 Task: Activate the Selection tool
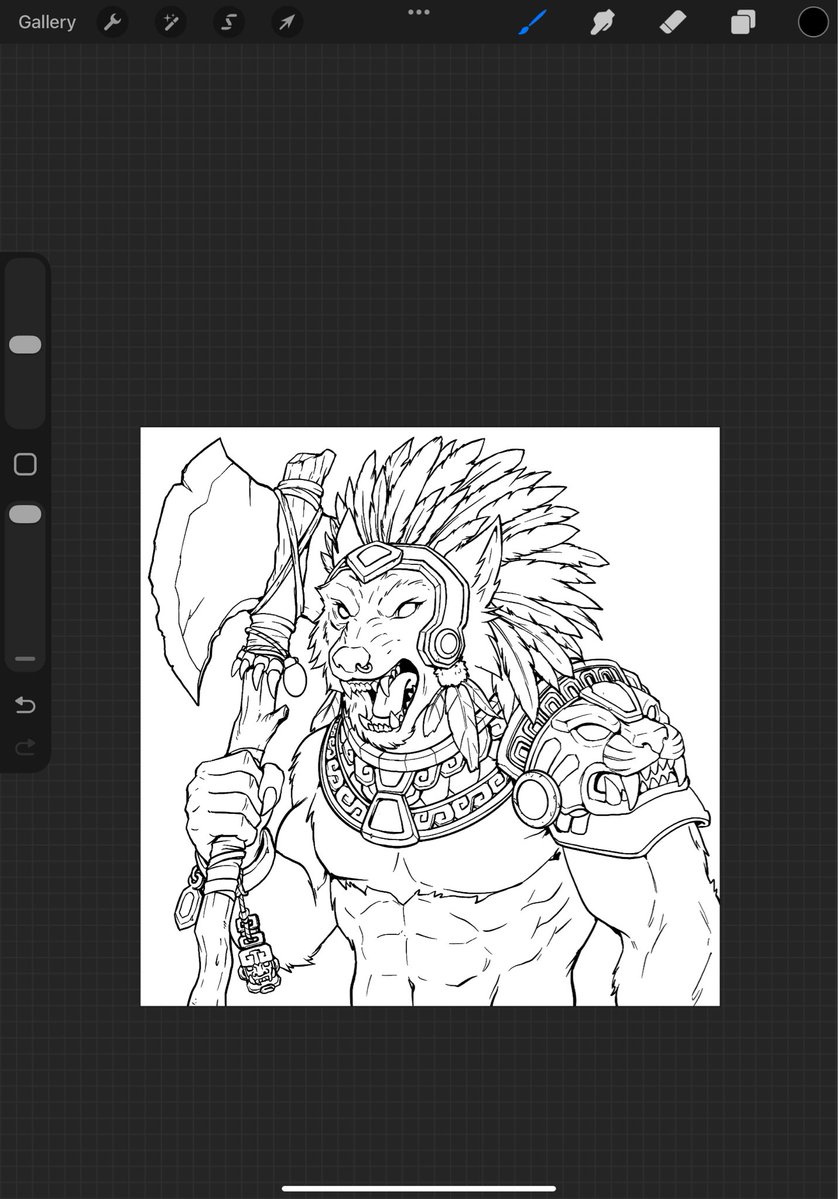coord(229,22)
